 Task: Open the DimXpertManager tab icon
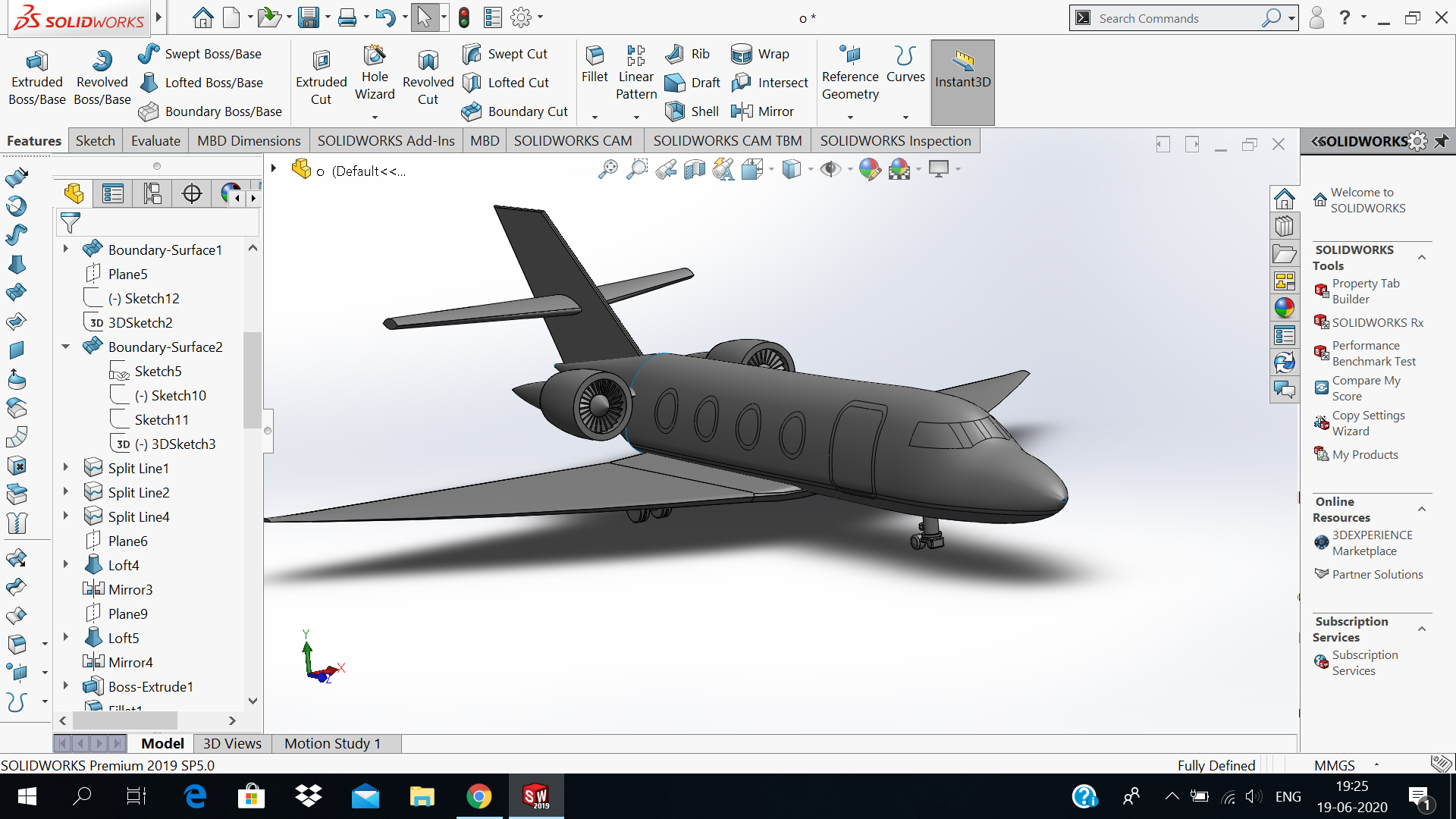[192, 193]
